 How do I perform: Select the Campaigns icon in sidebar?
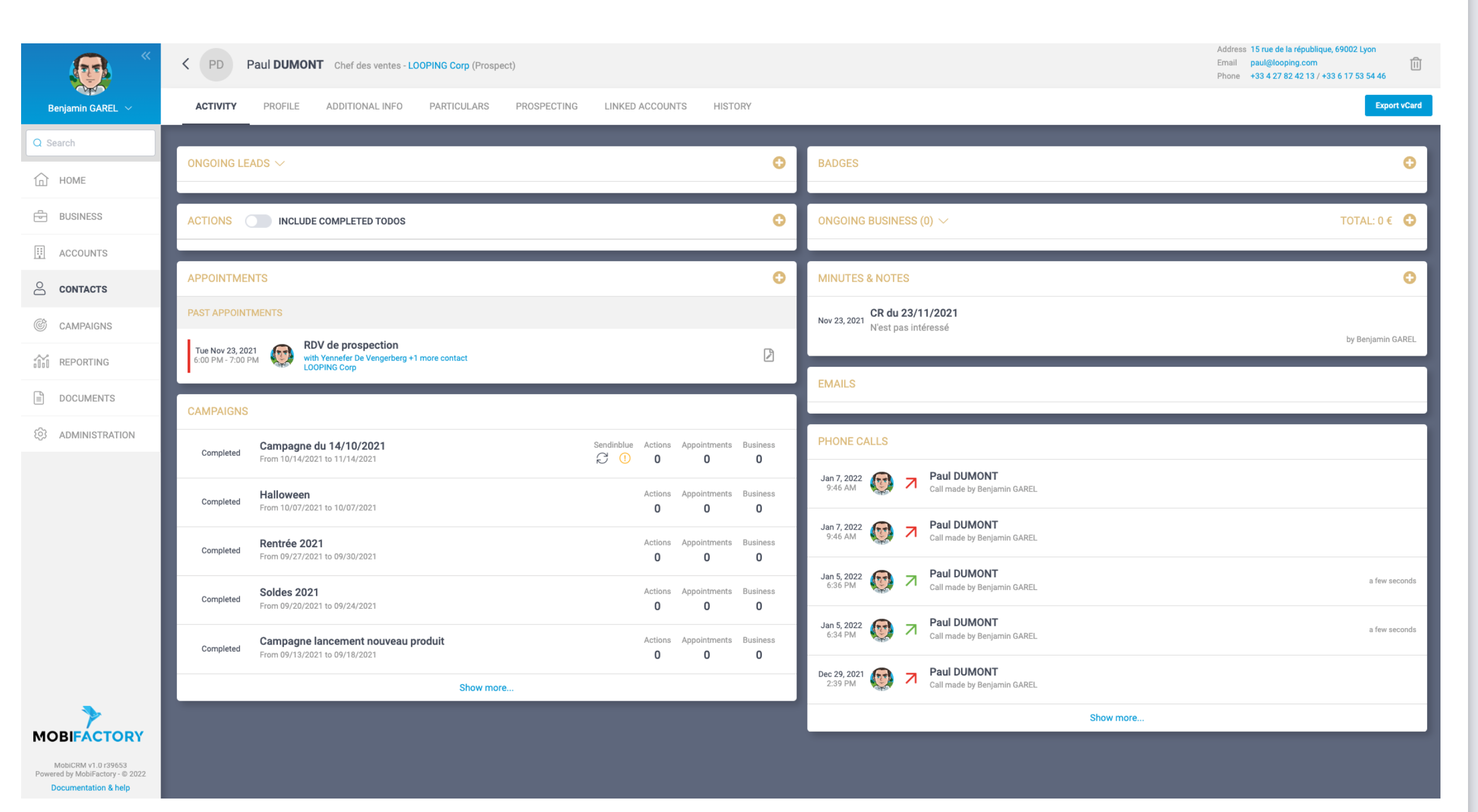coord(40,325)
